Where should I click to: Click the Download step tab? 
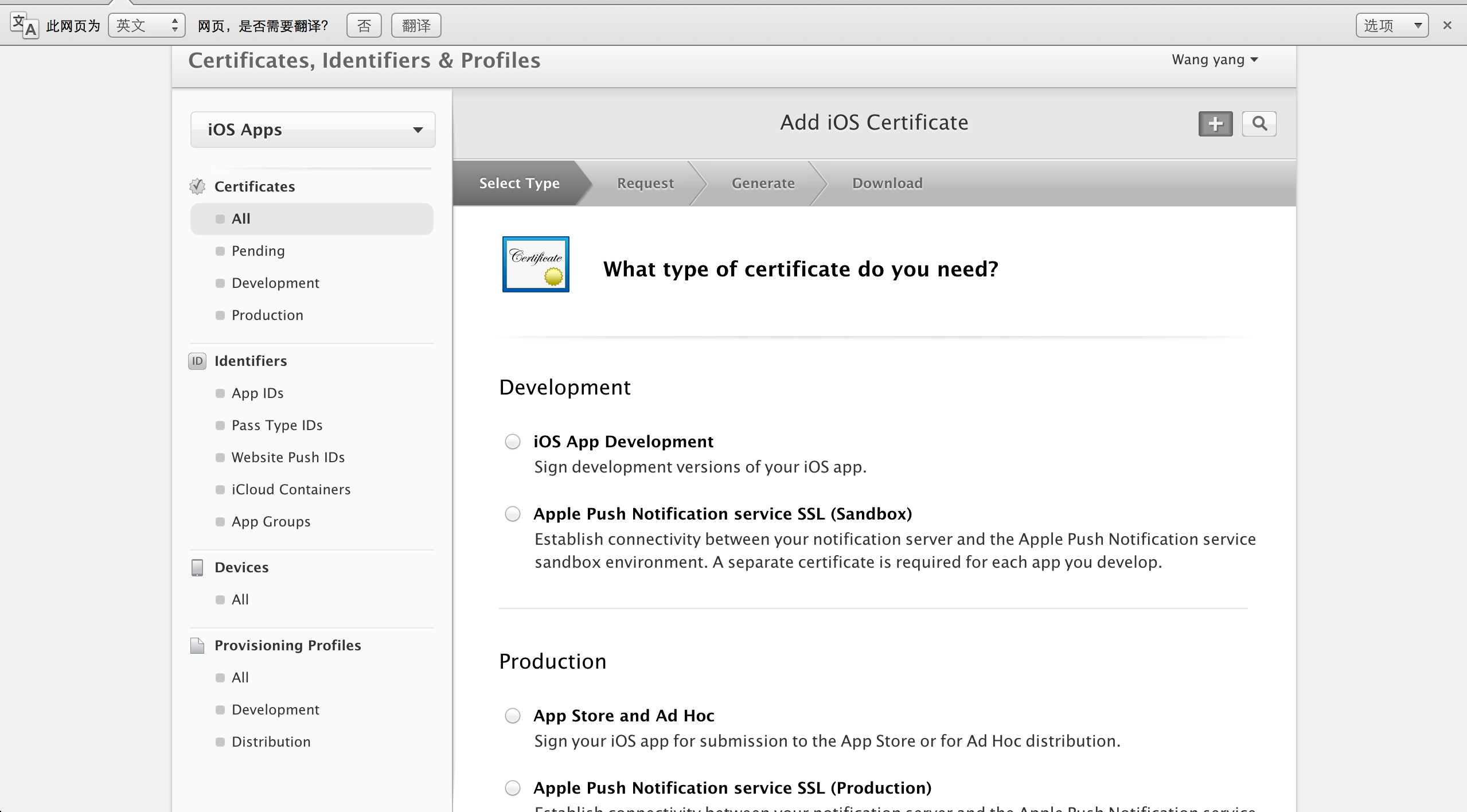point(887,183)
